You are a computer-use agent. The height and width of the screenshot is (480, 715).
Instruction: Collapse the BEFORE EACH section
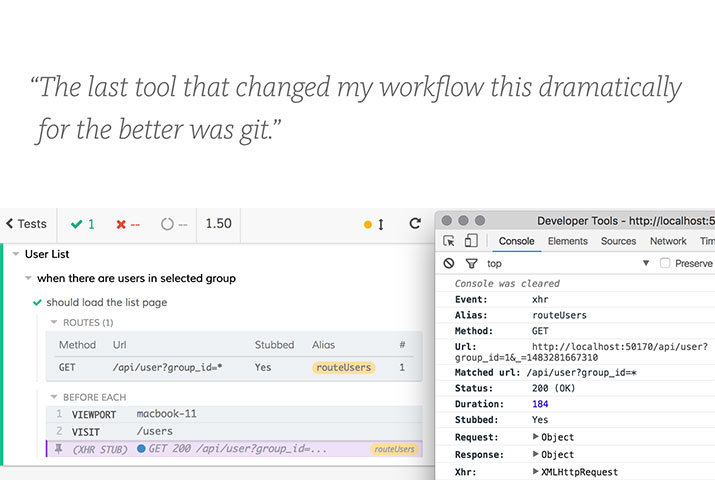click(x=54, y=397)
